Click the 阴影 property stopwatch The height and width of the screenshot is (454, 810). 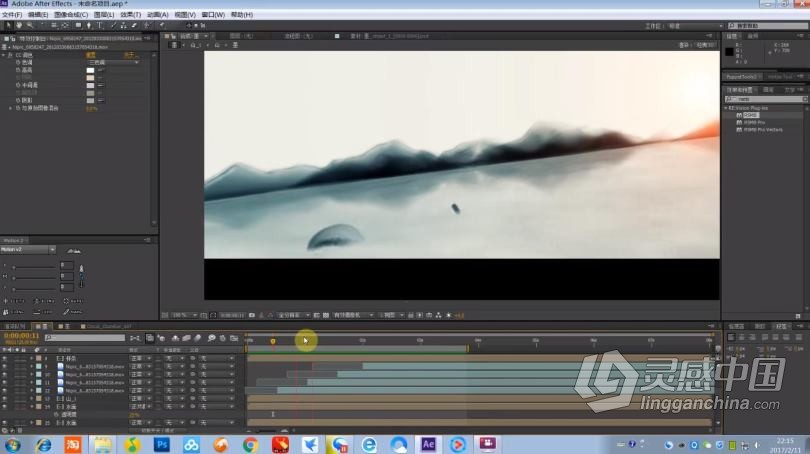point(18,100)
